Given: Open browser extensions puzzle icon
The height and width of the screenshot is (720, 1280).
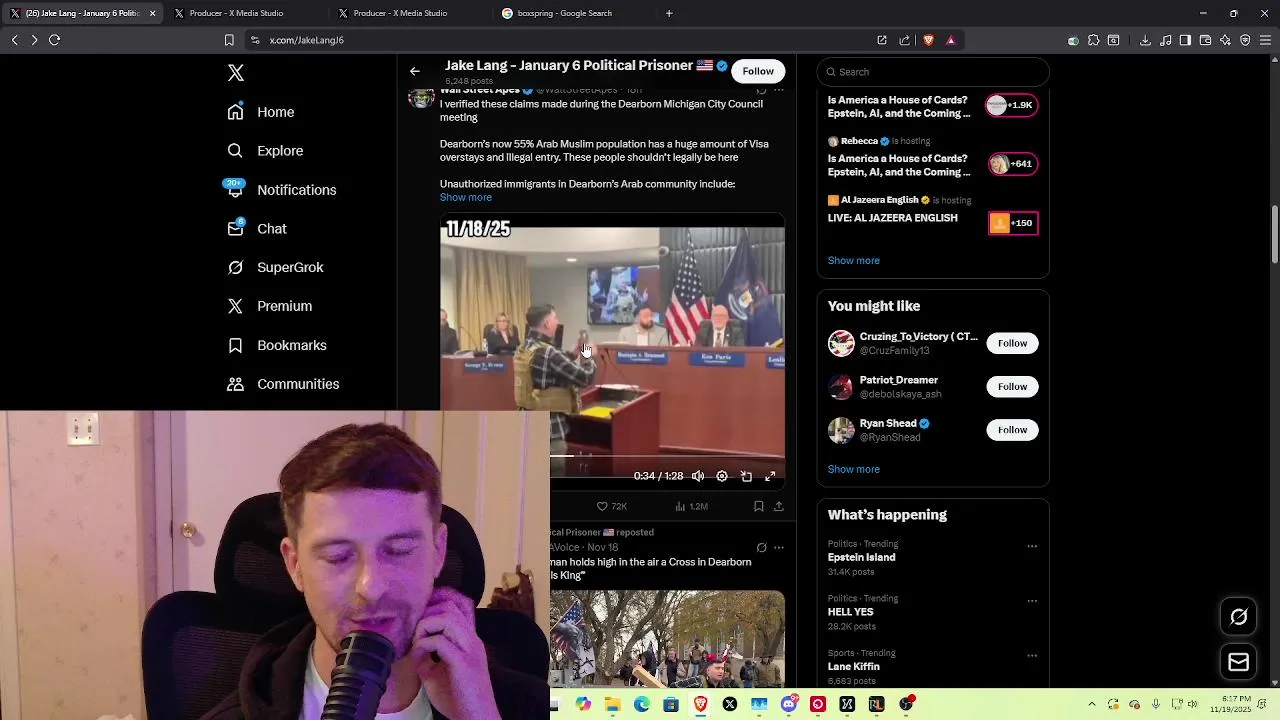Looking at the screenshot, I should [x=1093, y=40].
